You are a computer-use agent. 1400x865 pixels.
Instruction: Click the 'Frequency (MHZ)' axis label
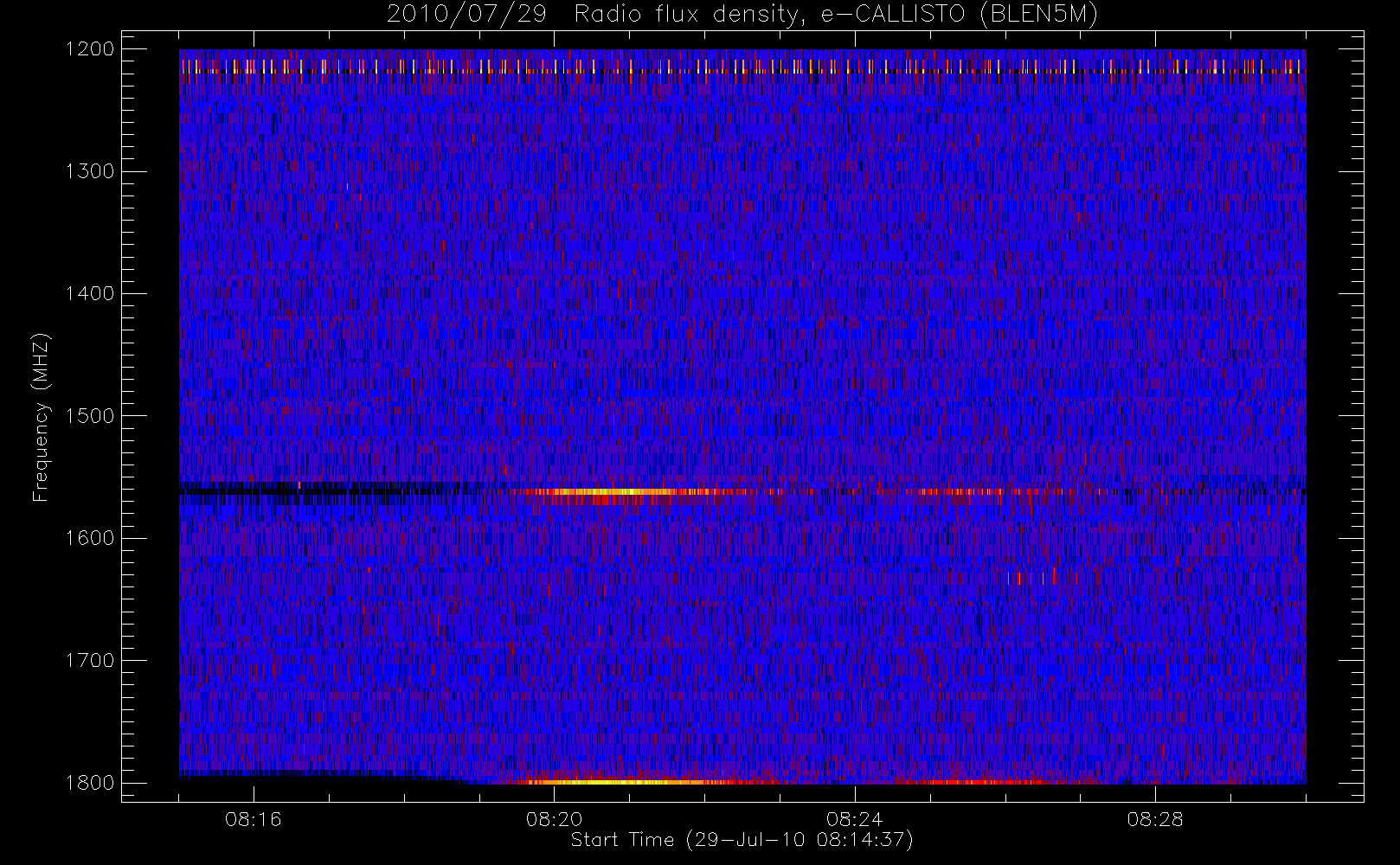(x=41, y=417)
